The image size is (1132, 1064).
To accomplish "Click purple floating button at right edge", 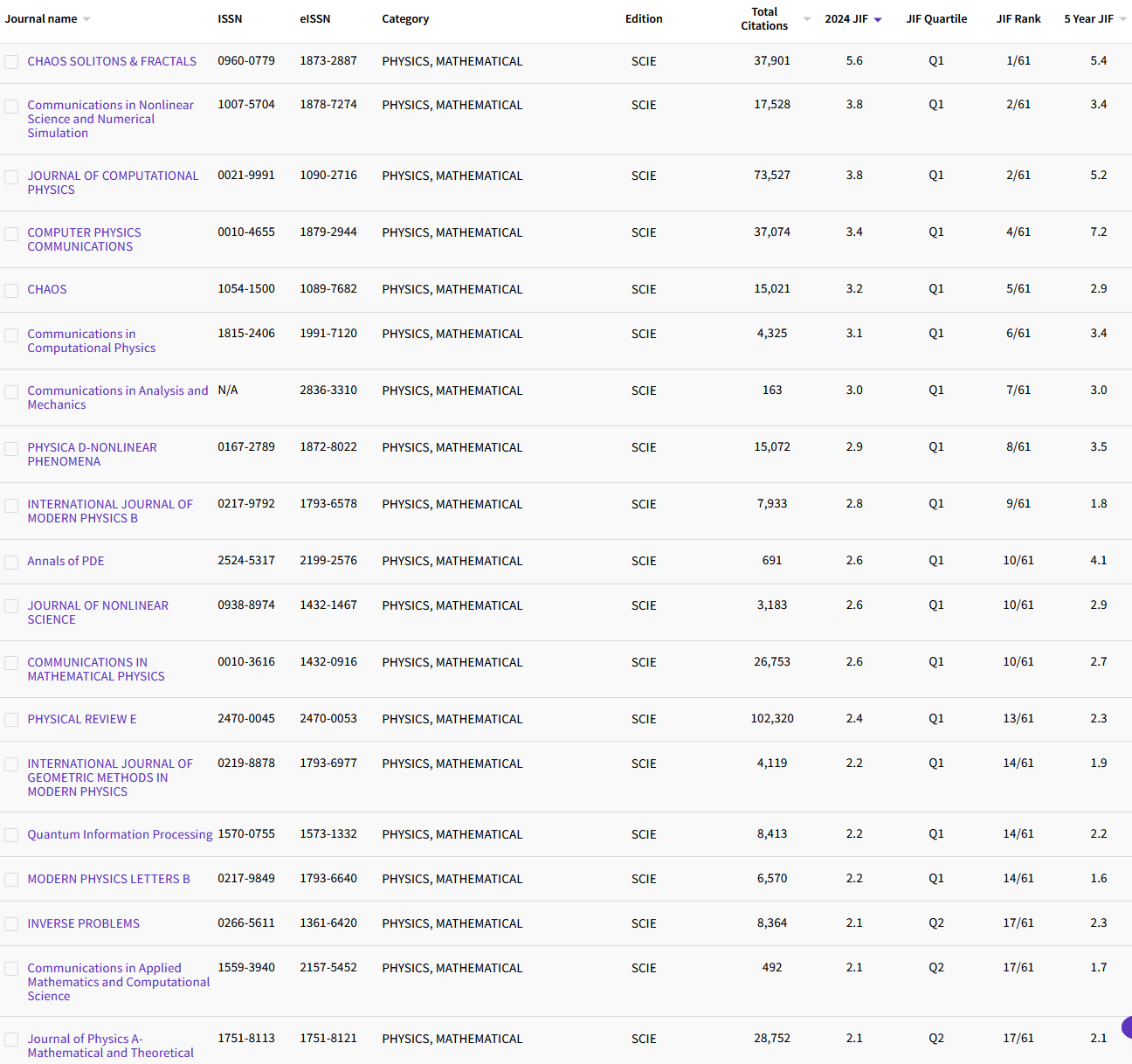I will (1127, 1027).
